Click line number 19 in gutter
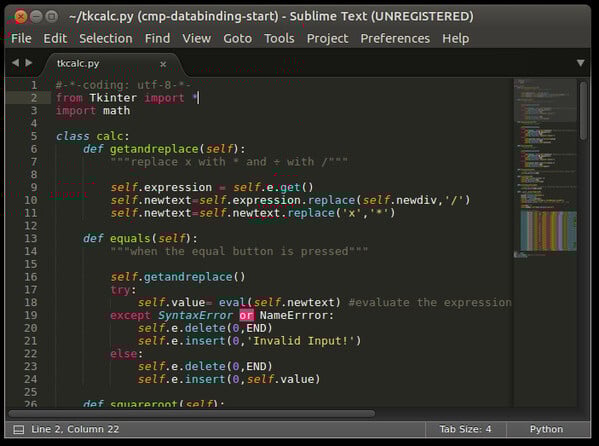The image size is (599, 446). point(31,315)
